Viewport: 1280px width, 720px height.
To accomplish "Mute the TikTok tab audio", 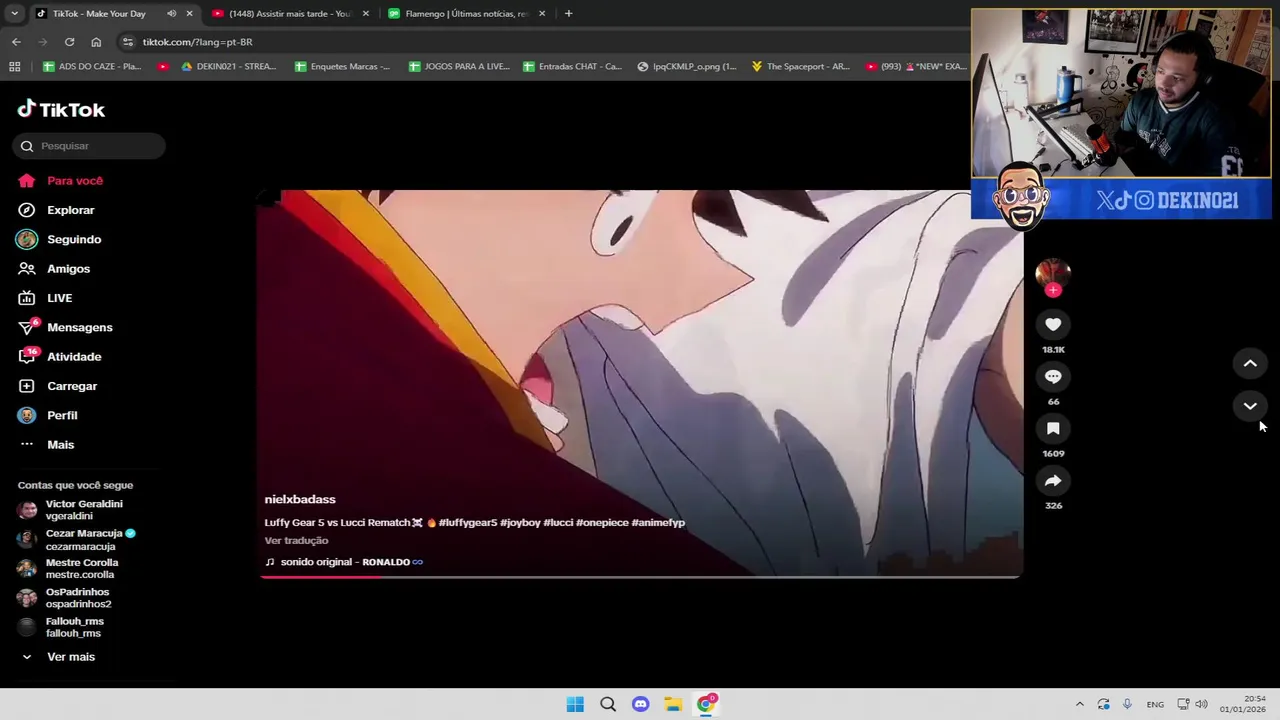I will tap(171, 13).
